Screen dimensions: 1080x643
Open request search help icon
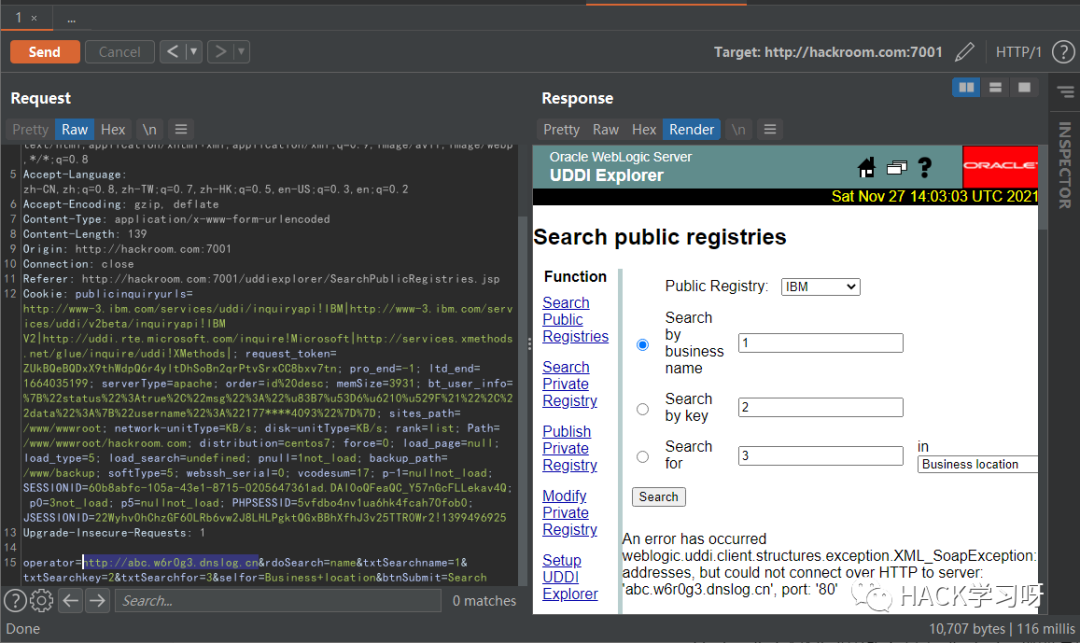(15, 600)
